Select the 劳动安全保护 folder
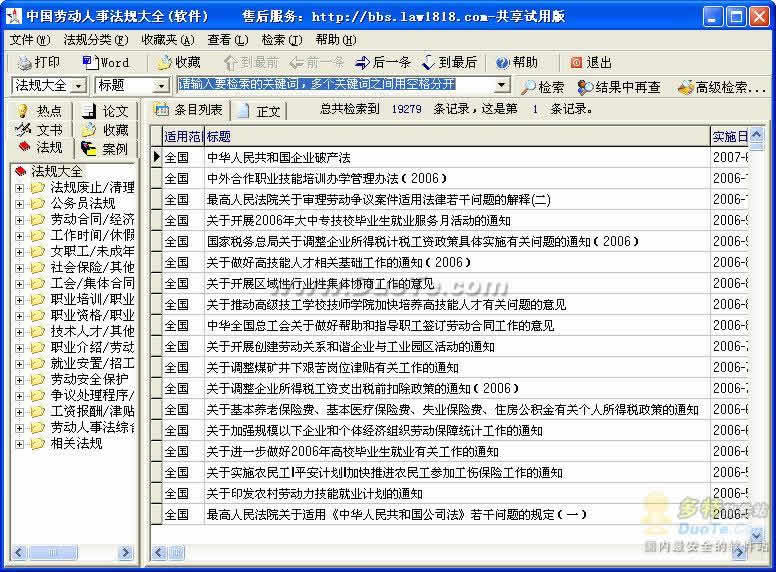 coord(89,379)
